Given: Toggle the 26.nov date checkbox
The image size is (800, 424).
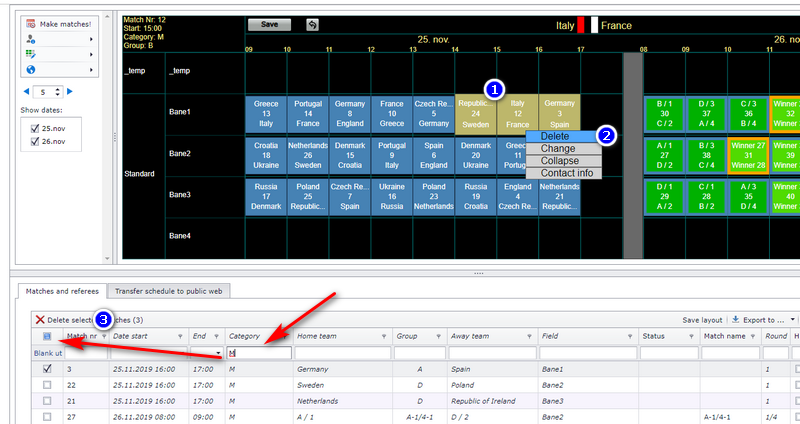Looking at the screenshot, I should coord(35,141).
